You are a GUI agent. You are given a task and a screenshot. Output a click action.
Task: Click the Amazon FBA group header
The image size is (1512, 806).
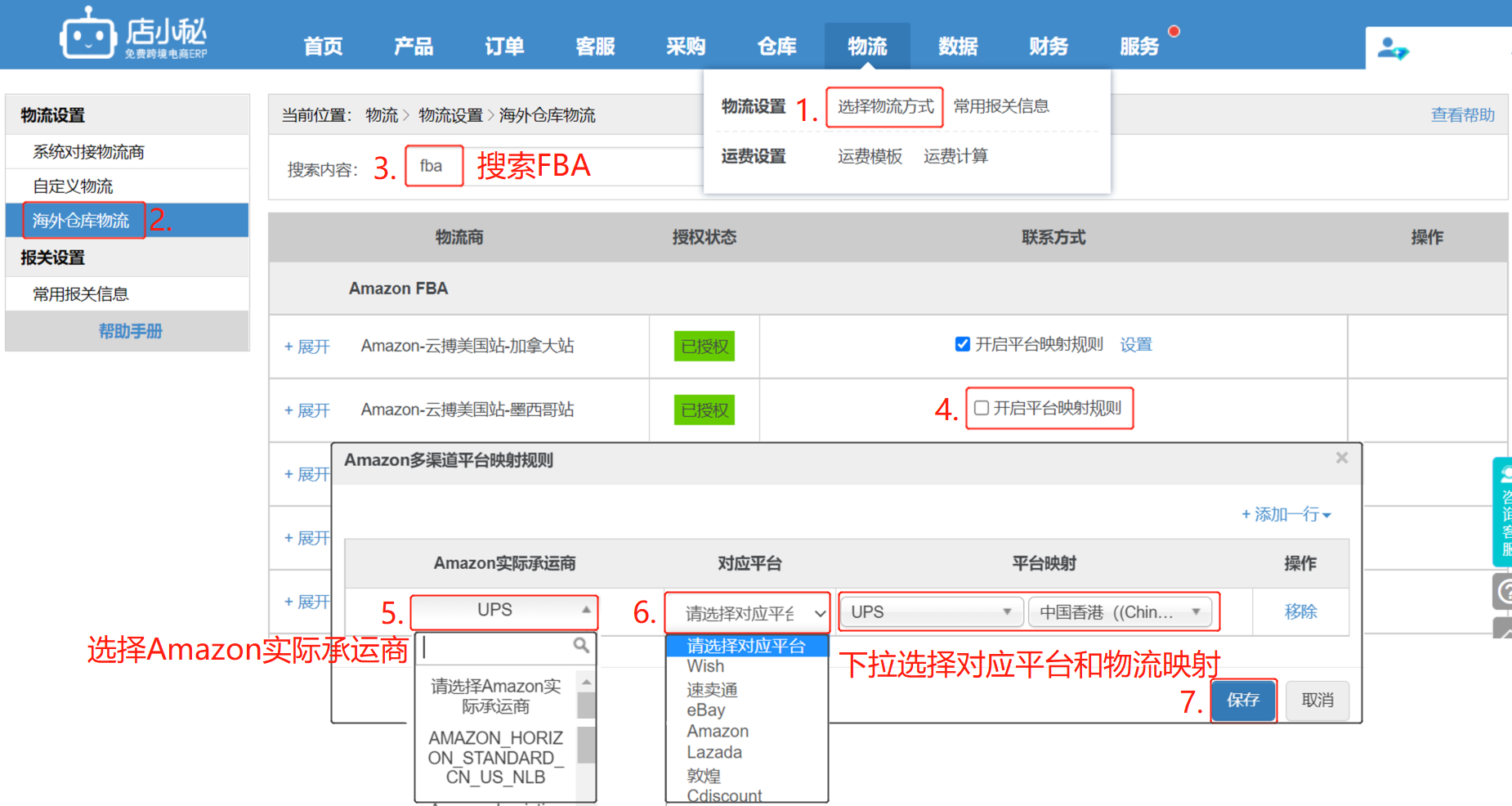pyautogui.click(x=398, y=289)
